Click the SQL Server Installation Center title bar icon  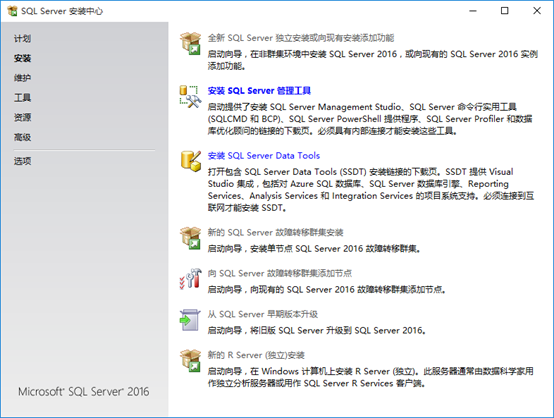click(12, 11)
